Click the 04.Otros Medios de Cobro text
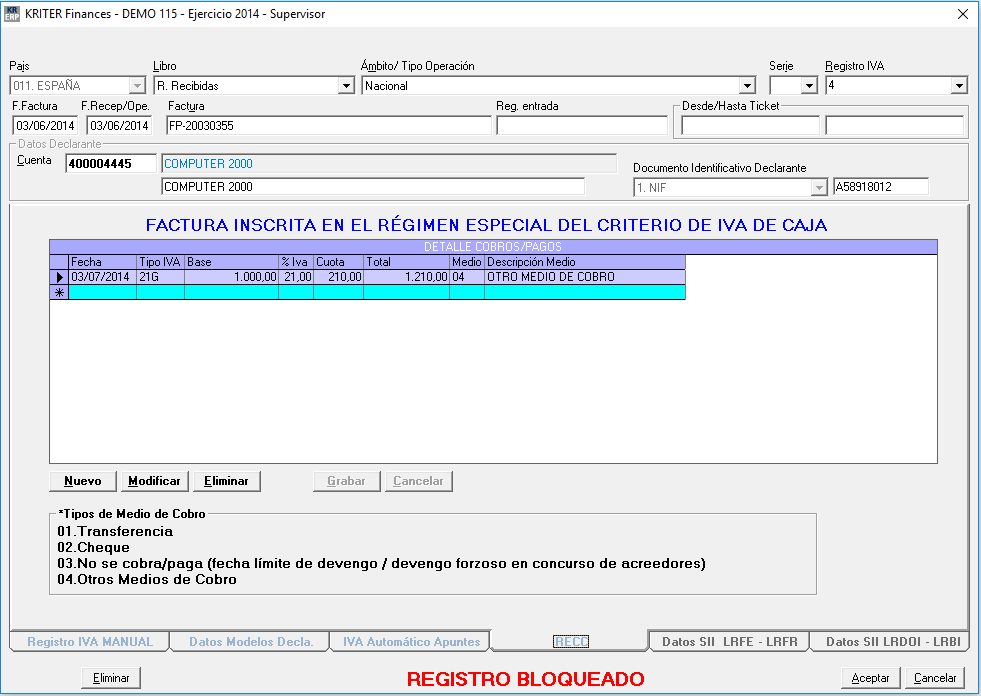The height and width of the screenshot is (696, 981). point(147,580)
